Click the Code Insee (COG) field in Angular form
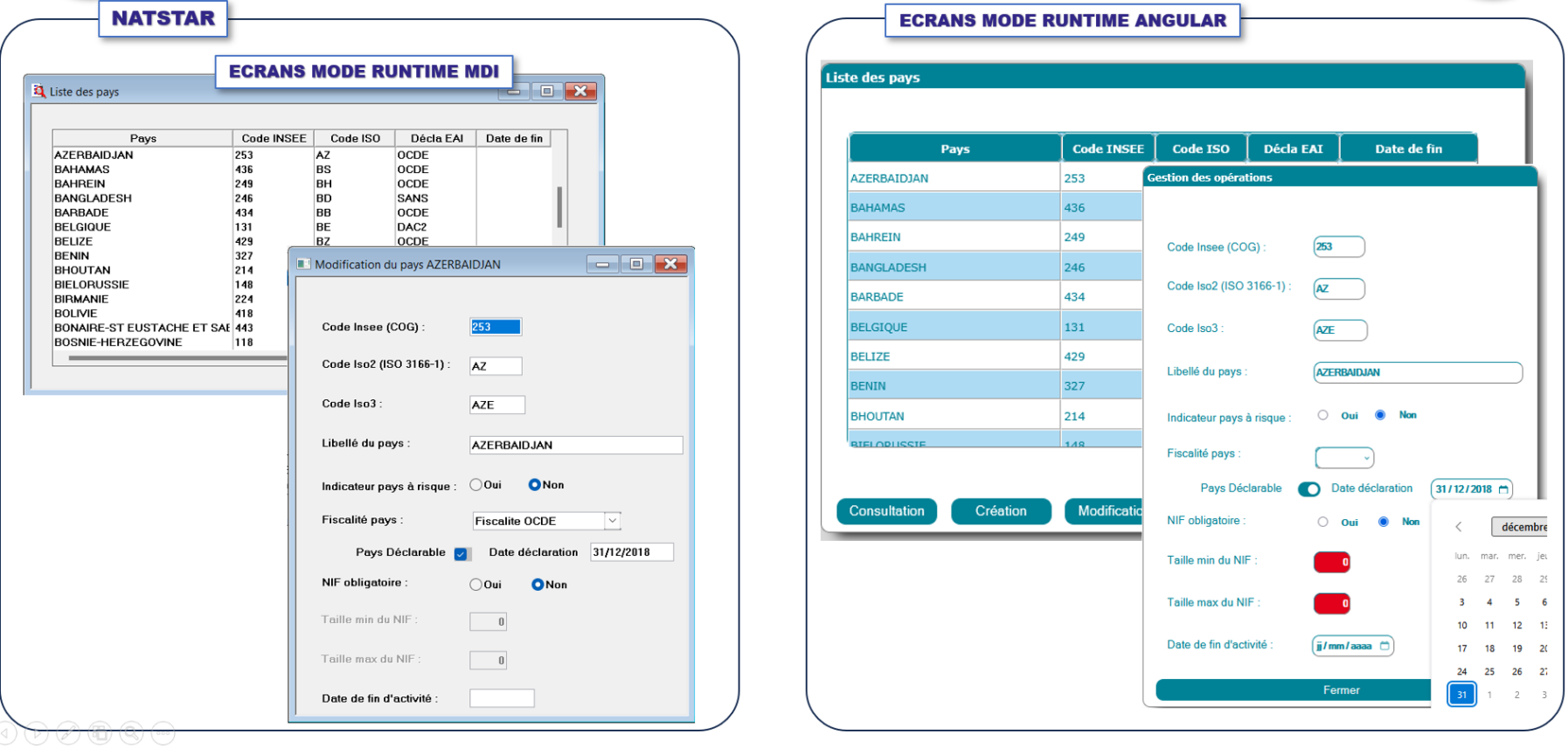 [x=1339, y=246]
